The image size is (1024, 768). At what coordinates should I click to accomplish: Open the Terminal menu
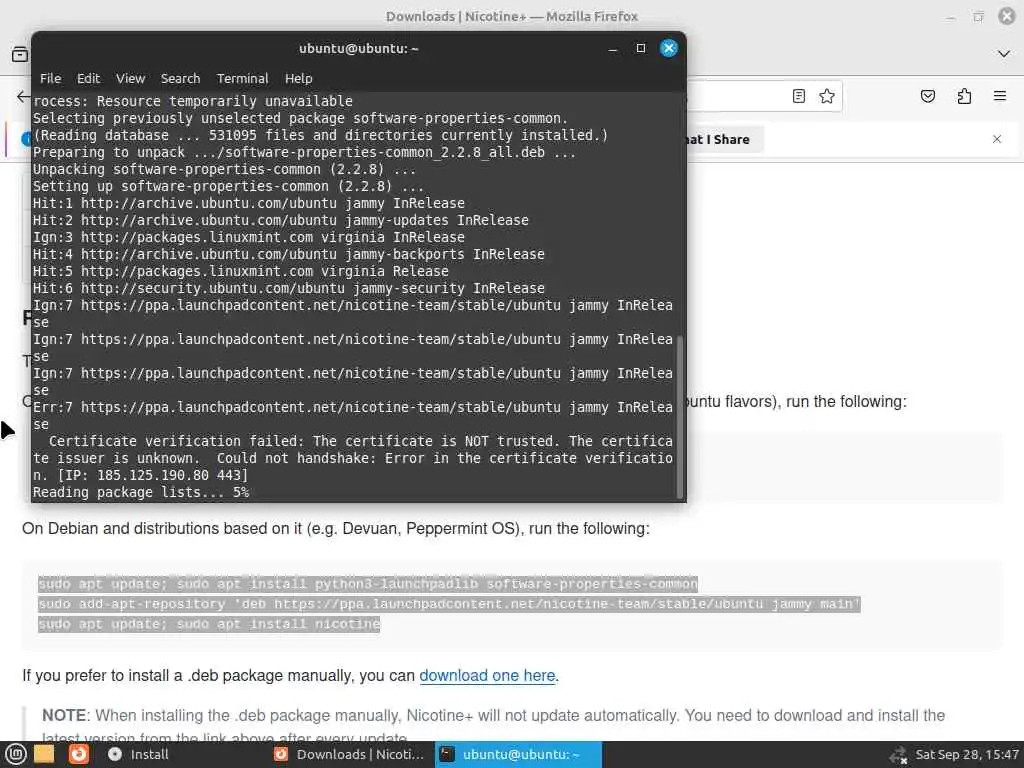point(242,78)
